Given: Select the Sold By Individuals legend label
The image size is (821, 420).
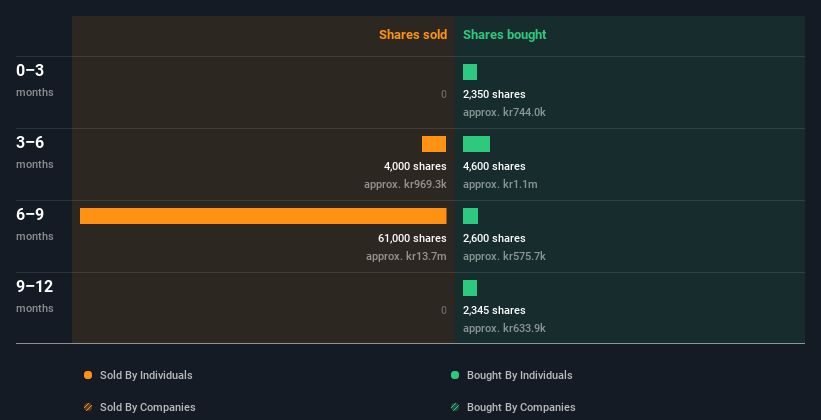Looking at the screenshot, I should click(x=146, y=375).
